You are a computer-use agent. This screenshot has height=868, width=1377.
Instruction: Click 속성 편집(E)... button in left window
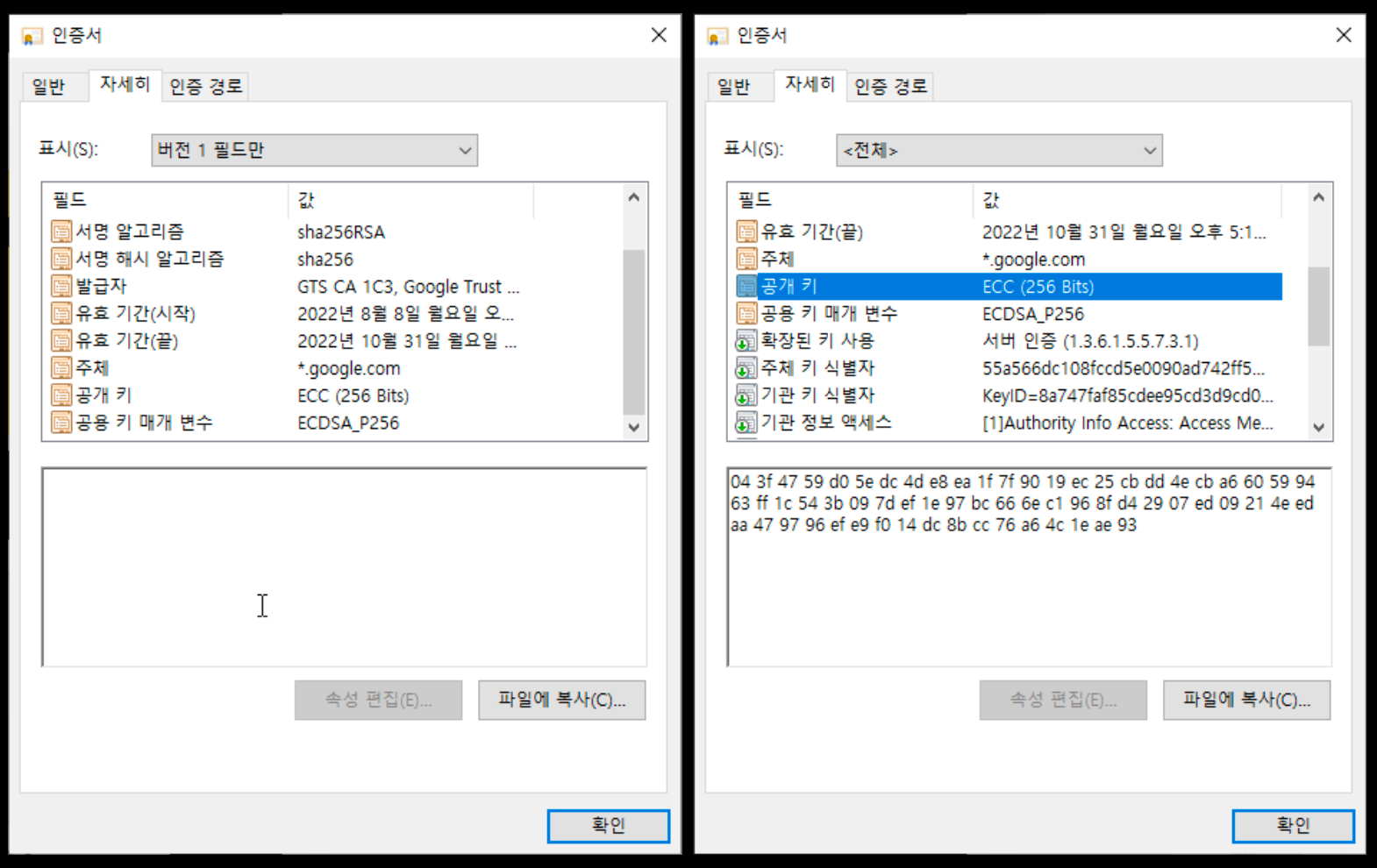(x=378, y=700)
